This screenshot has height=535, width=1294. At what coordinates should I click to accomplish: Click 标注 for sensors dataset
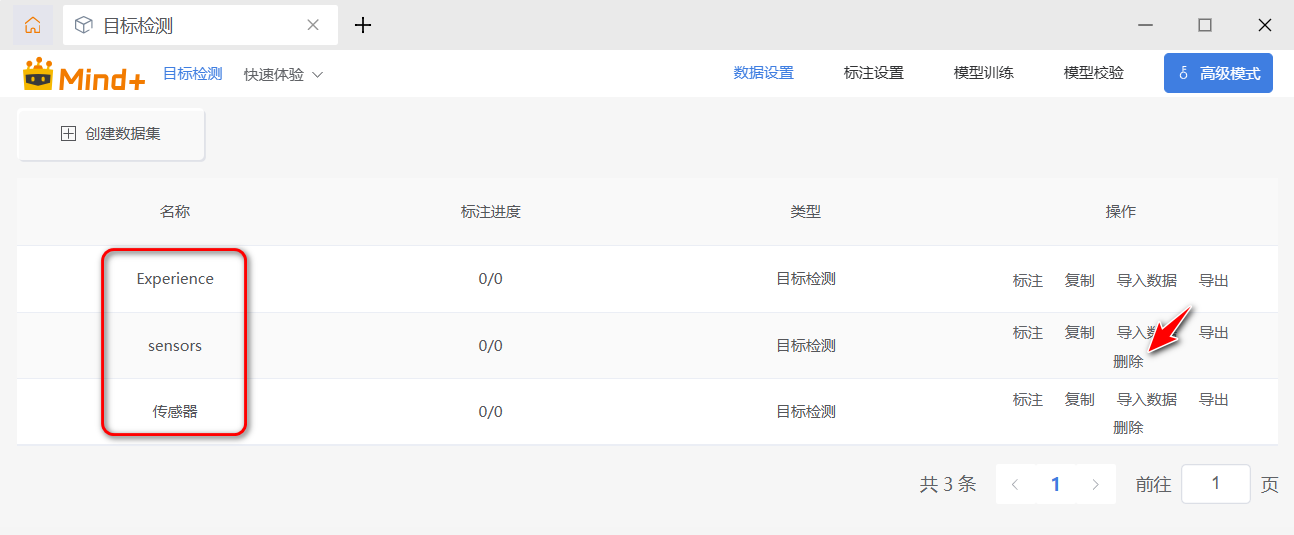(1028, 333)
